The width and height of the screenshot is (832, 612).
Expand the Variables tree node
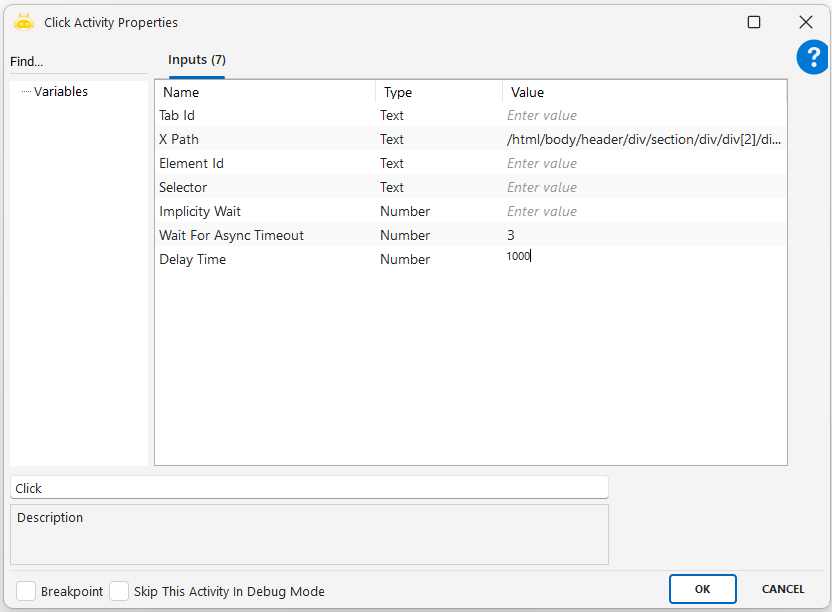(60, 92)
